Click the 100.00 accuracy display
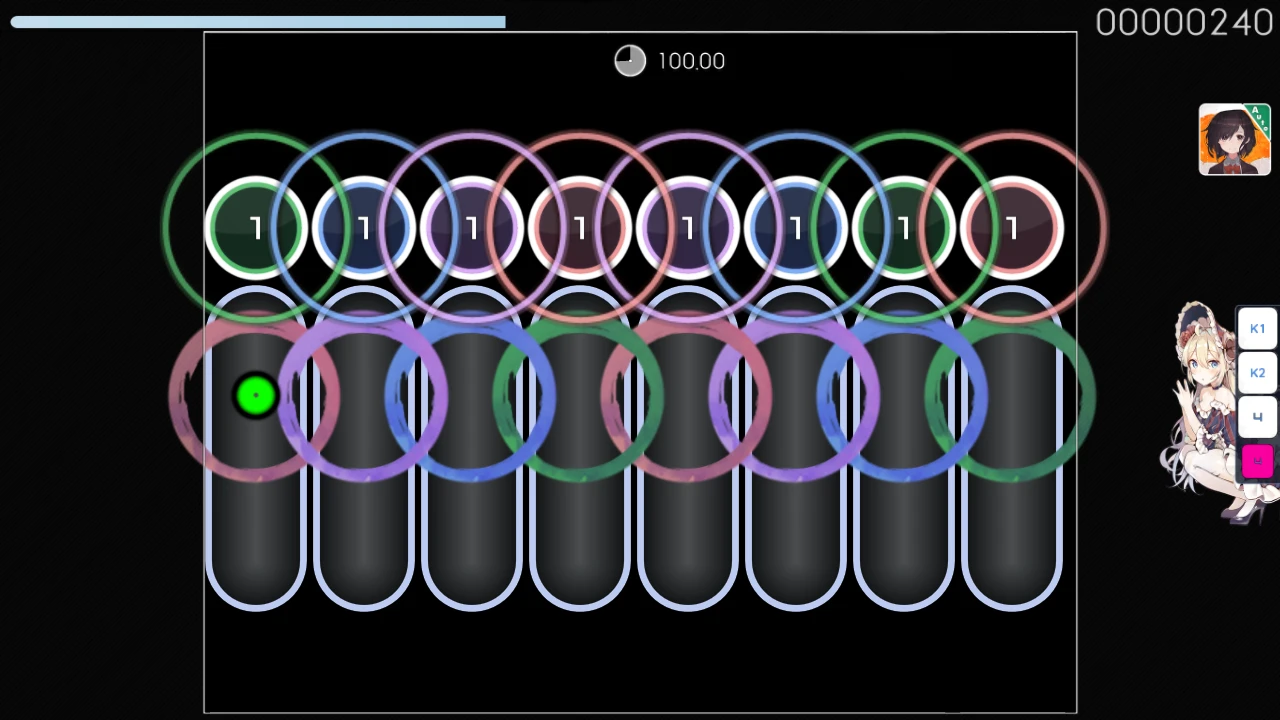 click(x=691, y=62)
